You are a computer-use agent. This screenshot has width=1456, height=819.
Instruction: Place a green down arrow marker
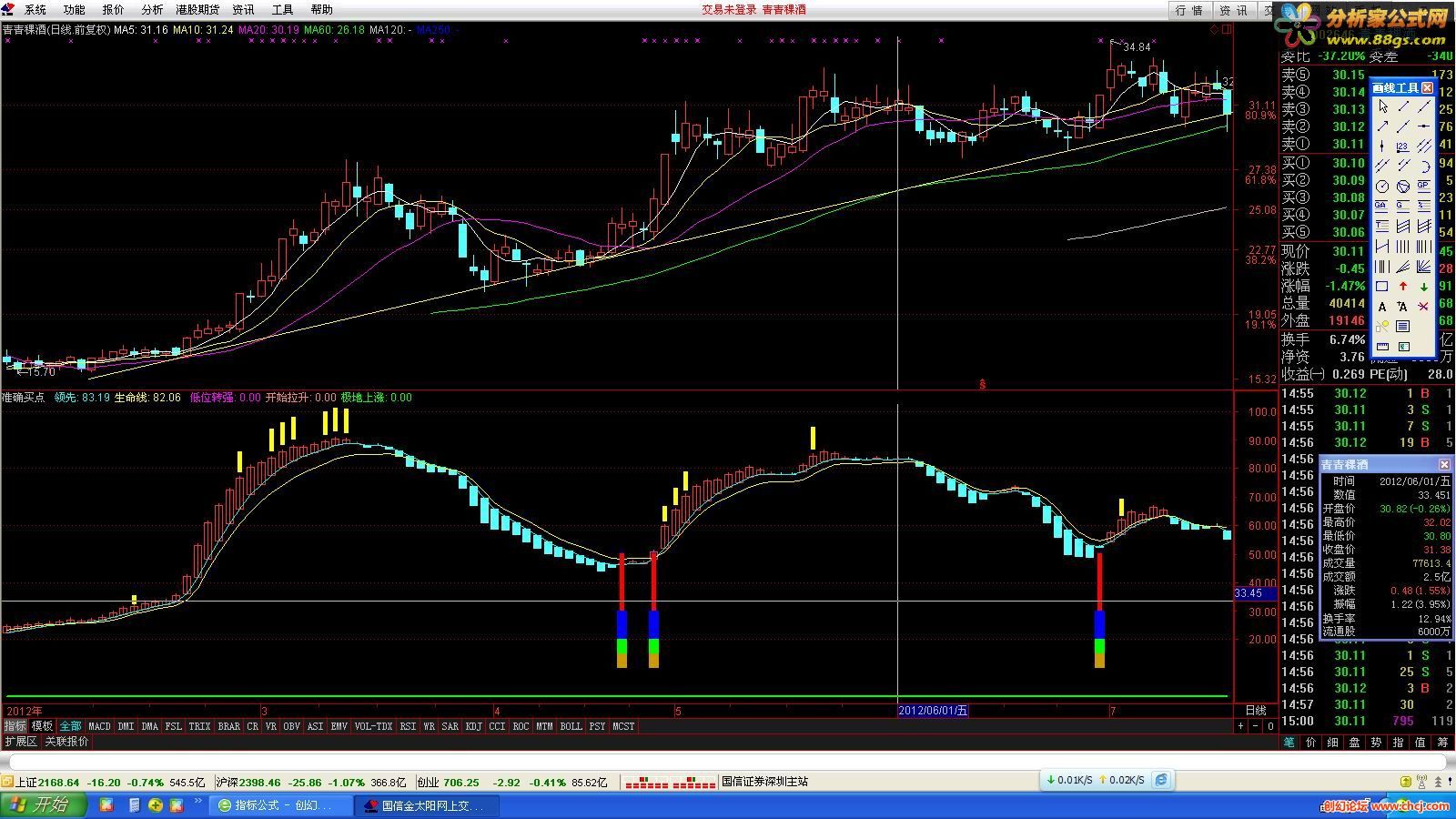click(1424, 287)
